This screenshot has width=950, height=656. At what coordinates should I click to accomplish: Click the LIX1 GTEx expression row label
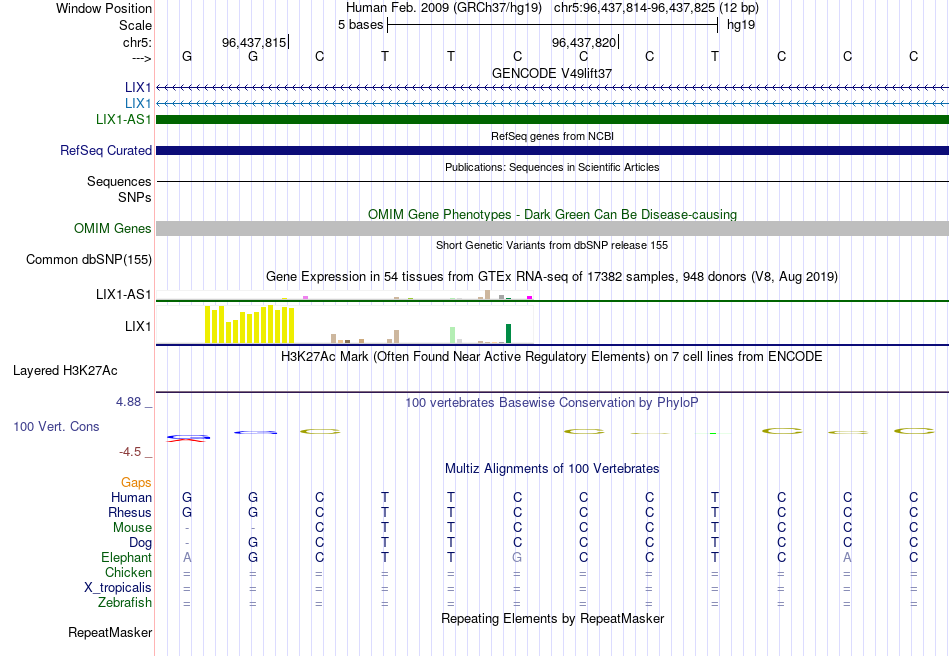(x=138, y=326)
